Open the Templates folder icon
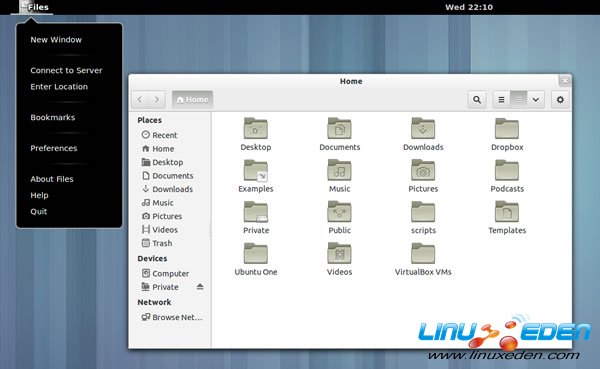The height and width of the screenshot is (369, 600). tap(507, 212)
